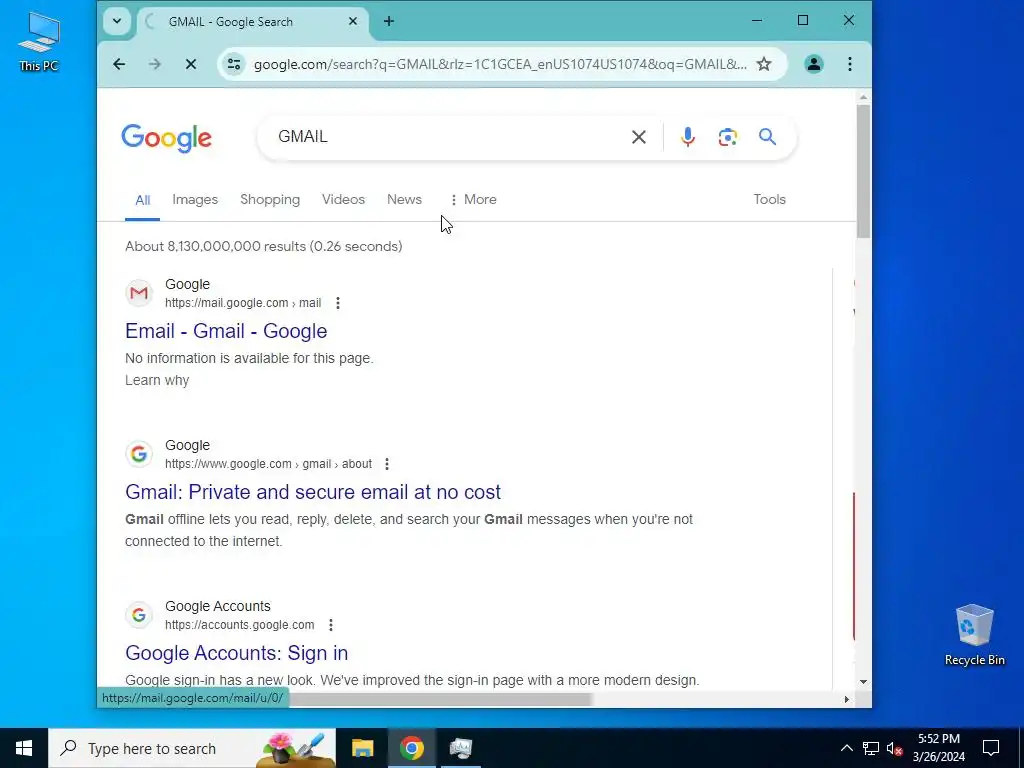This screenshot has height=768, width=1024.
Task: Open Gmail: Private and secure email link
Action: pyautogui.click(x=313, y=492)
